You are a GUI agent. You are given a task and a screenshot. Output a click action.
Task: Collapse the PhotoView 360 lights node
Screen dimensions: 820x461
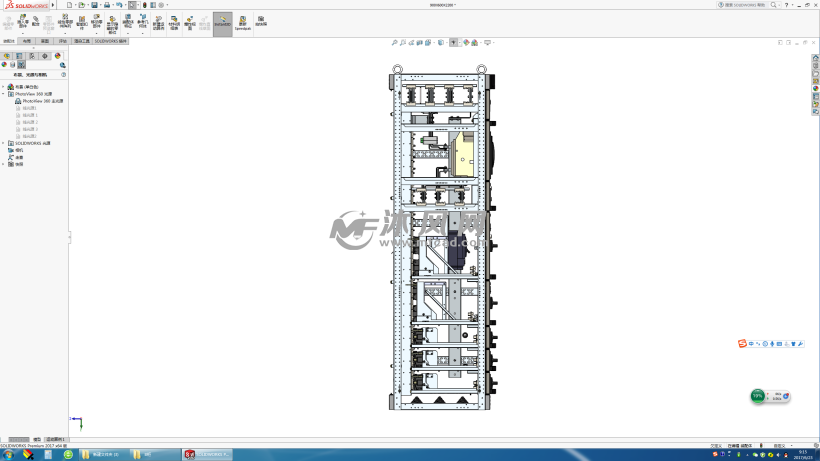pos(3,94)
